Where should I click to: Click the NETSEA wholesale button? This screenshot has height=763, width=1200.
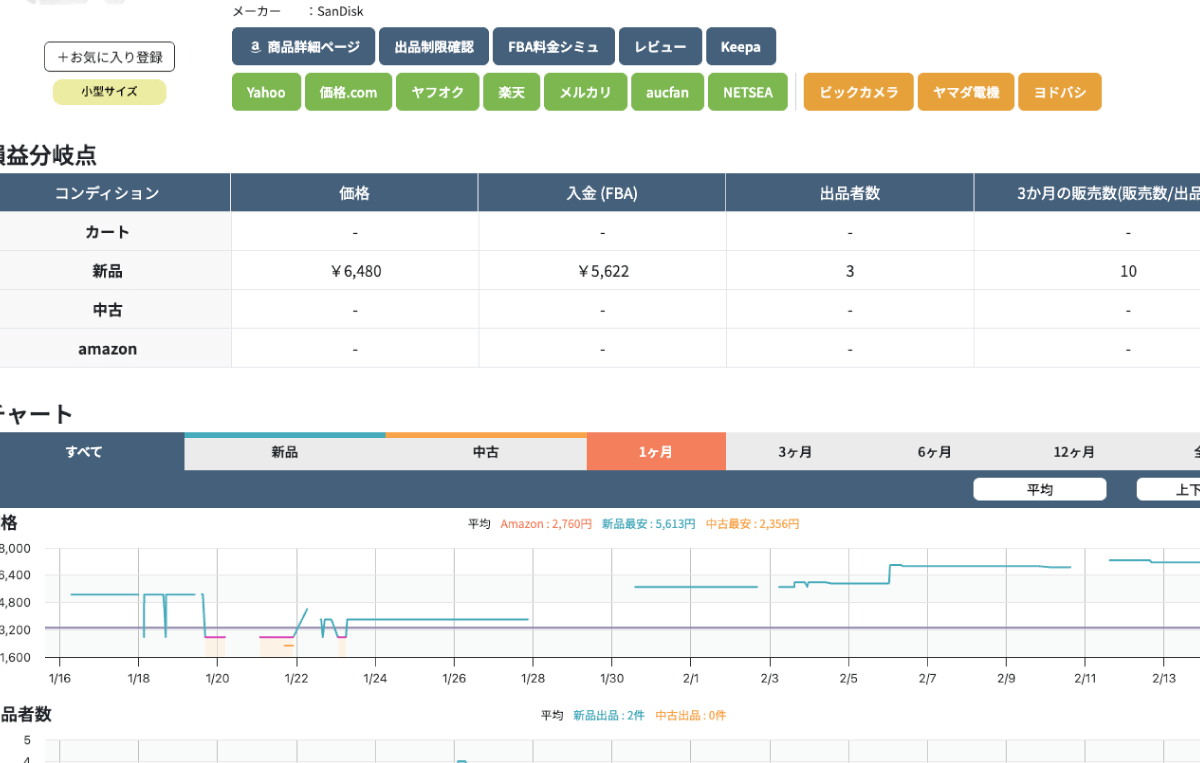[x=748, y=92]
